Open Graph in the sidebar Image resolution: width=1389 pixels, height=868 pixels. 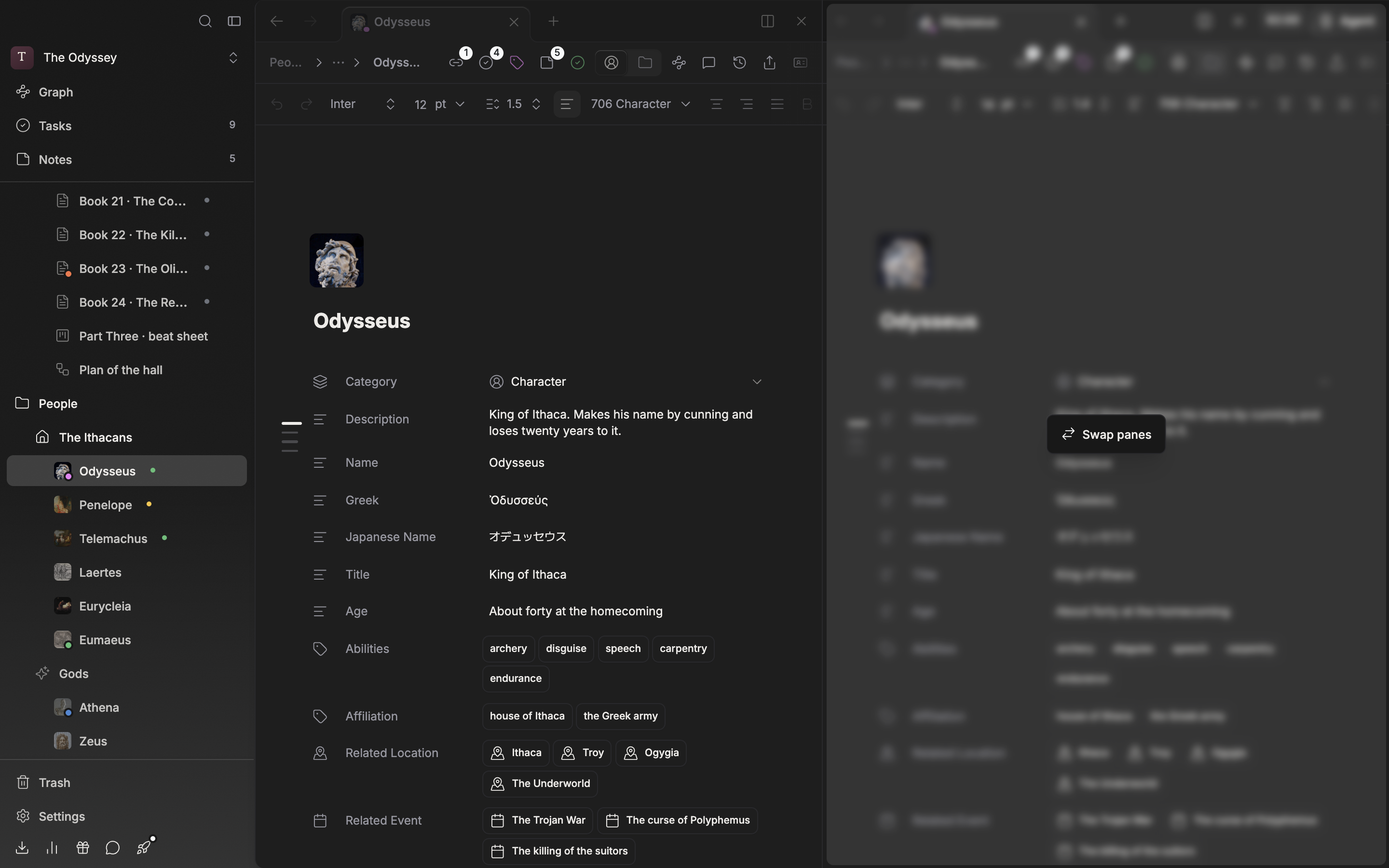[127, 92]
